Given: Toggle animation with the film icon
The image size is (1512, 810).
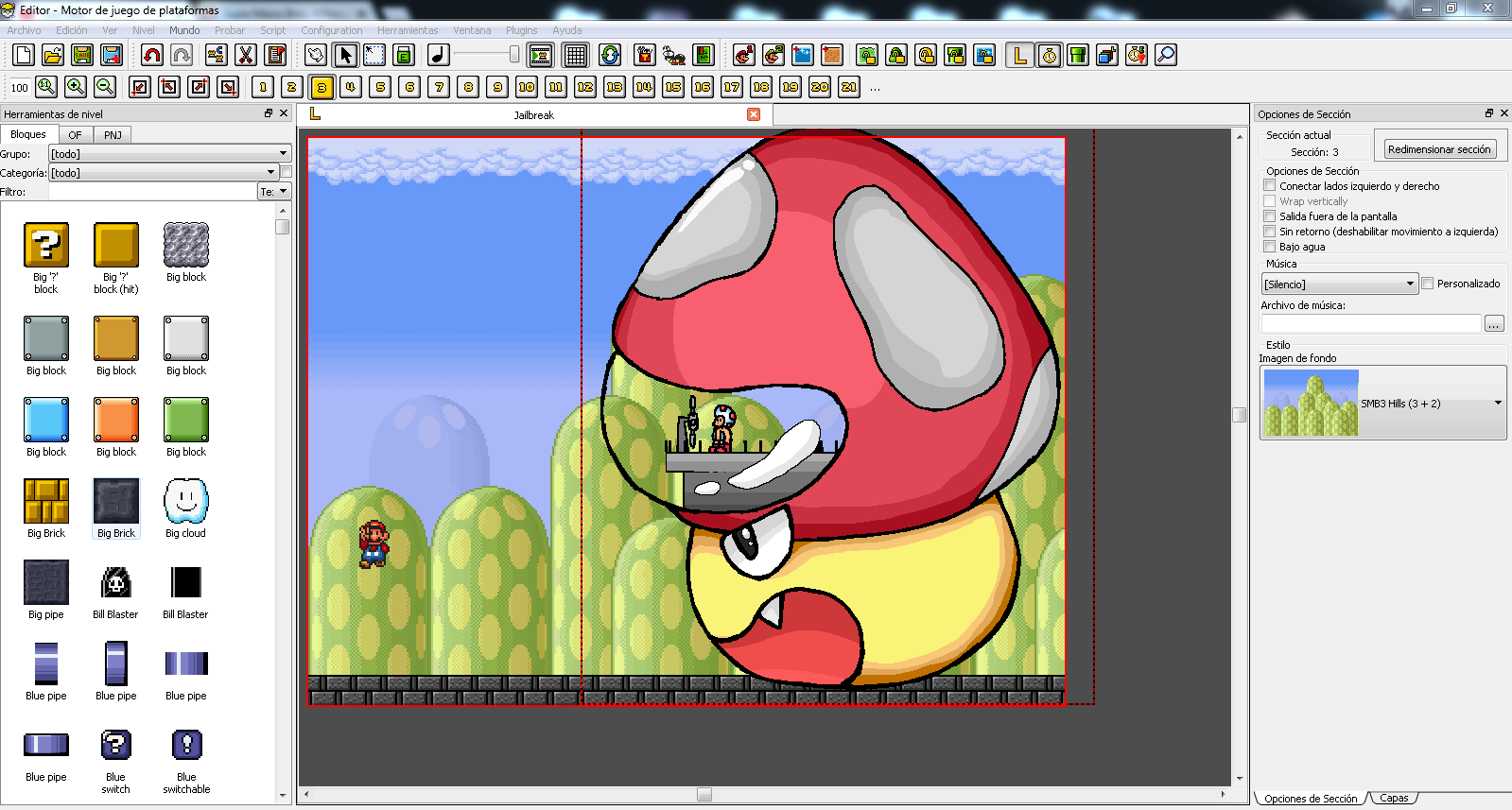Looking at the screenshot, I should click(x=540, y=55).
